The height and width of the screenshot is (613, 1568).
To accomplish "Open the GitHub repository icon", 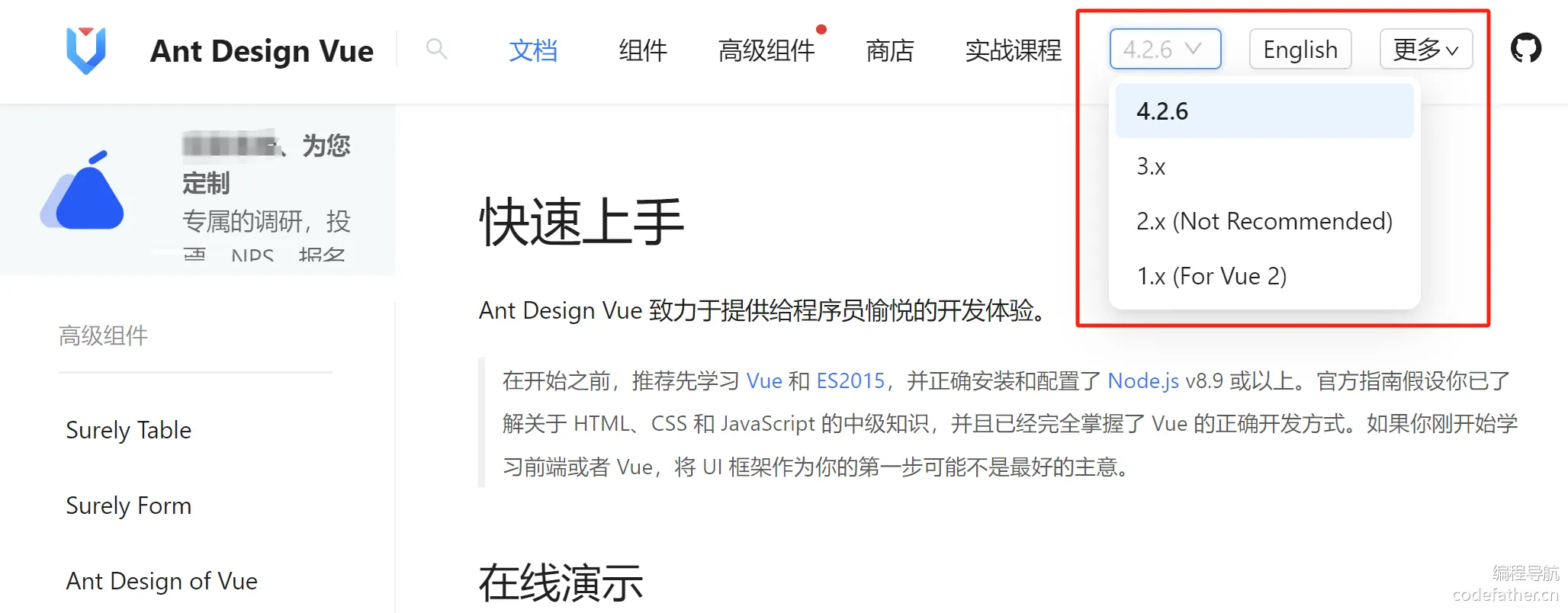I will click(1525, 49).
